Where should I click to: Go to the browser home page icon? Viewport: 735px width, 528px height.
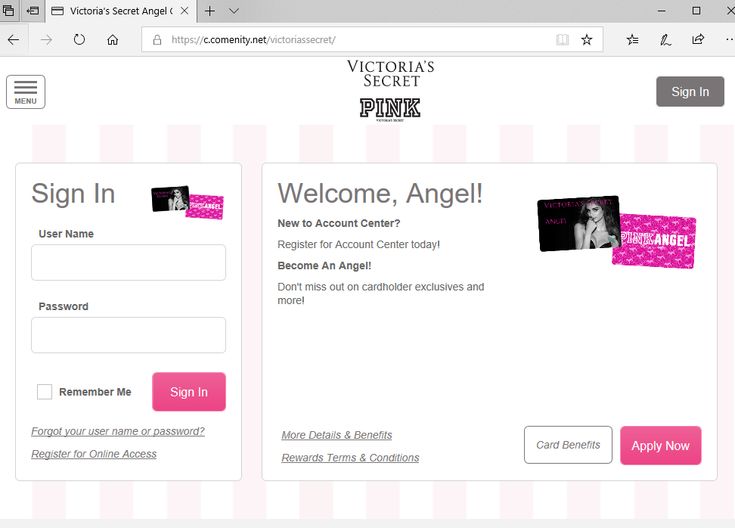[x=112, y=40]
